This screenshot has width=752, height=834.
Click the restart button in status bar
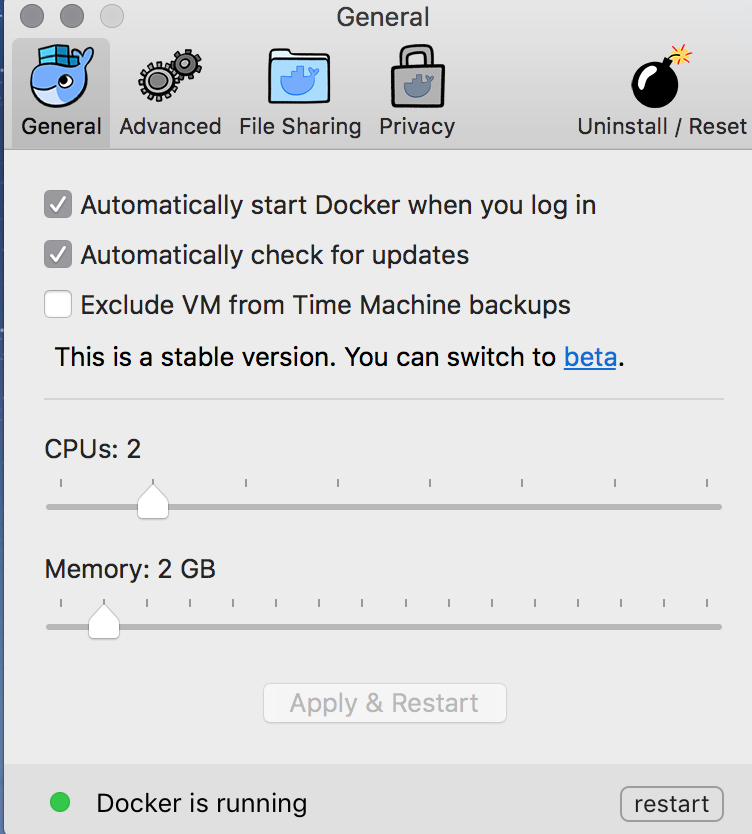(x=672, y=804)
